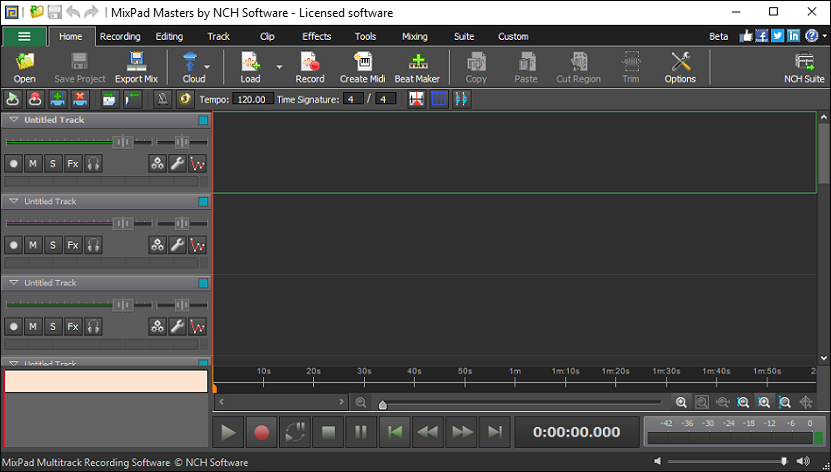Click the green plus add track icon
The height and width of the screenshot is (472, 831).
coord(57,99)
